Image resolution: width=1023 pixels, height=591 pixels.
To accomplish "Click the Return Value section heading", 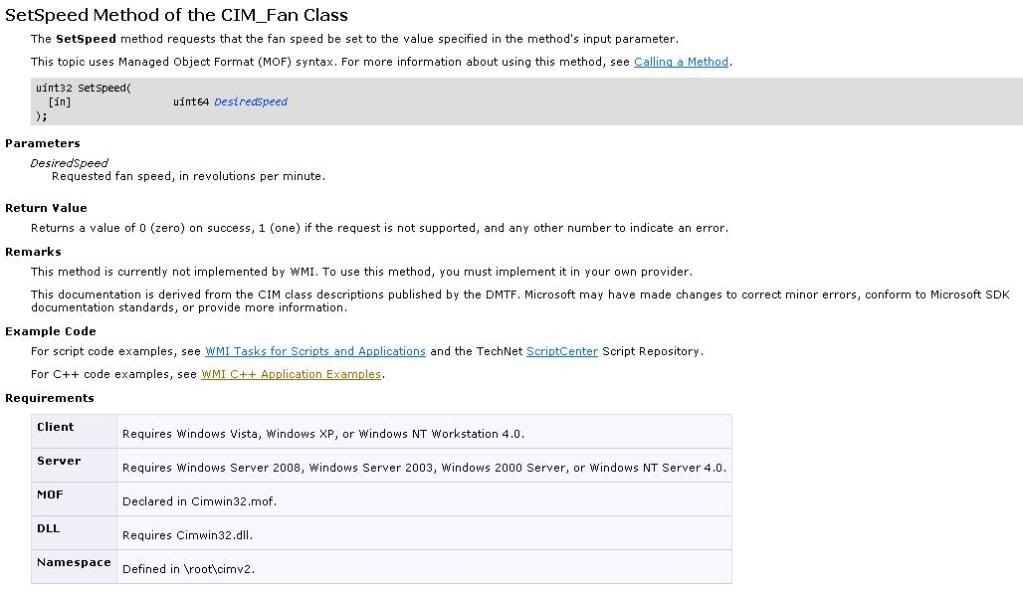I will tap(46, 207).
